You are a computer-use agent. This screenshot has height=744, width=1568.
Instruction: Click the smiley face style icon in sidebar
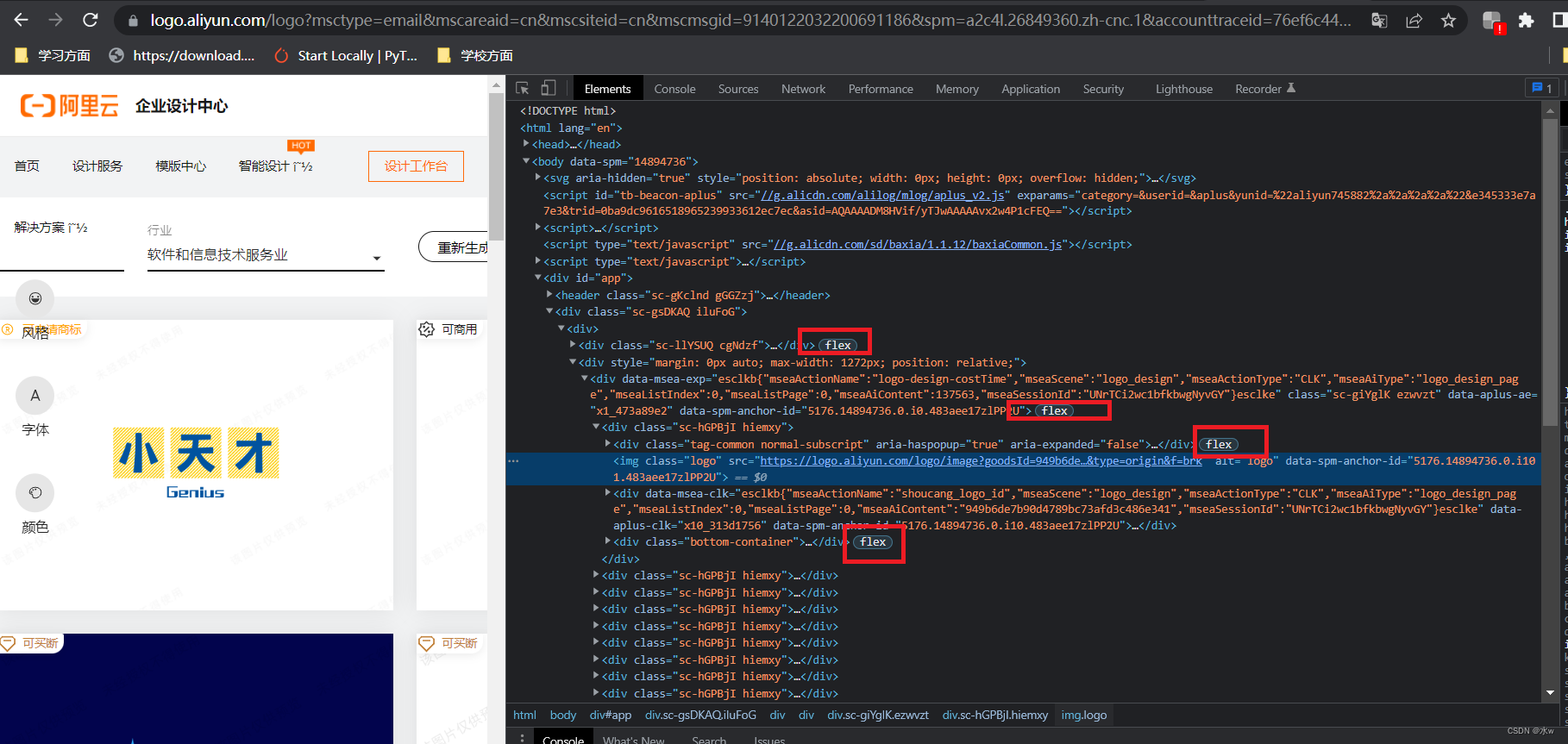point(35,298)
